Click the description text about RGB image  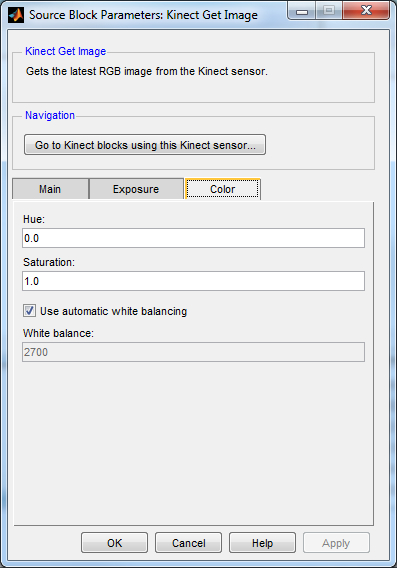(x=147, y=71)
